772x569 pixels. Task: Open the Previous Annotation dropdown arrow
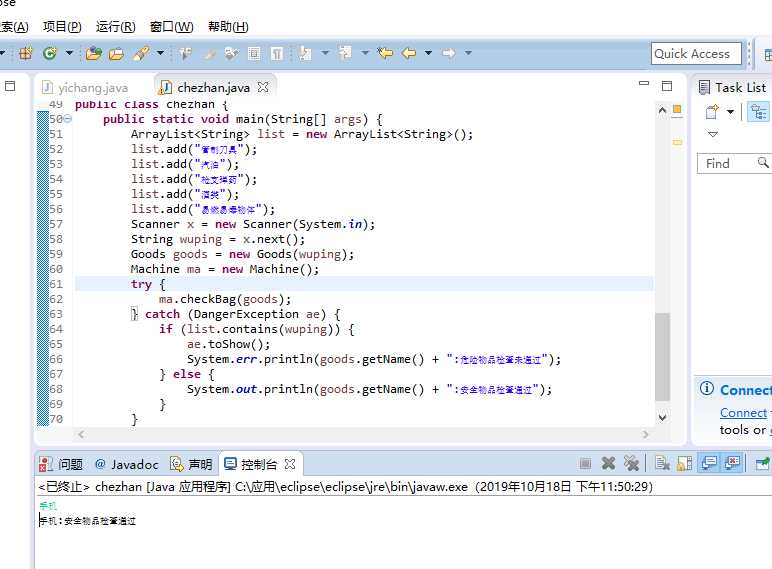(365, 53)
